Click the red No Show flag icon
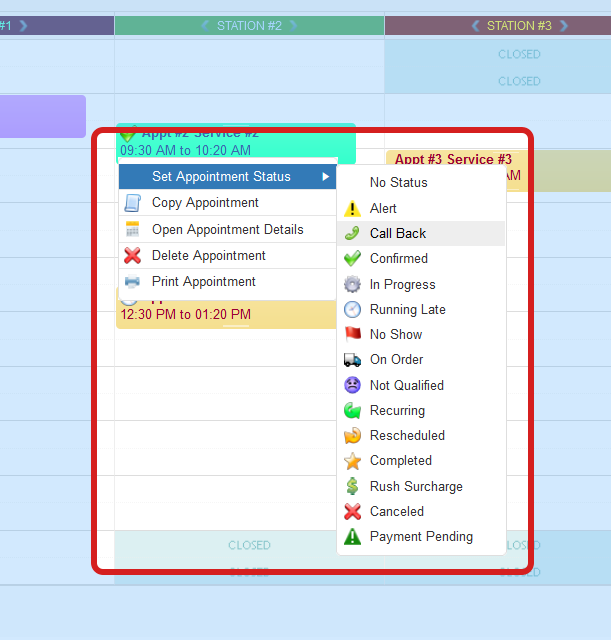 pyautogui.click(x=352, y=335)
